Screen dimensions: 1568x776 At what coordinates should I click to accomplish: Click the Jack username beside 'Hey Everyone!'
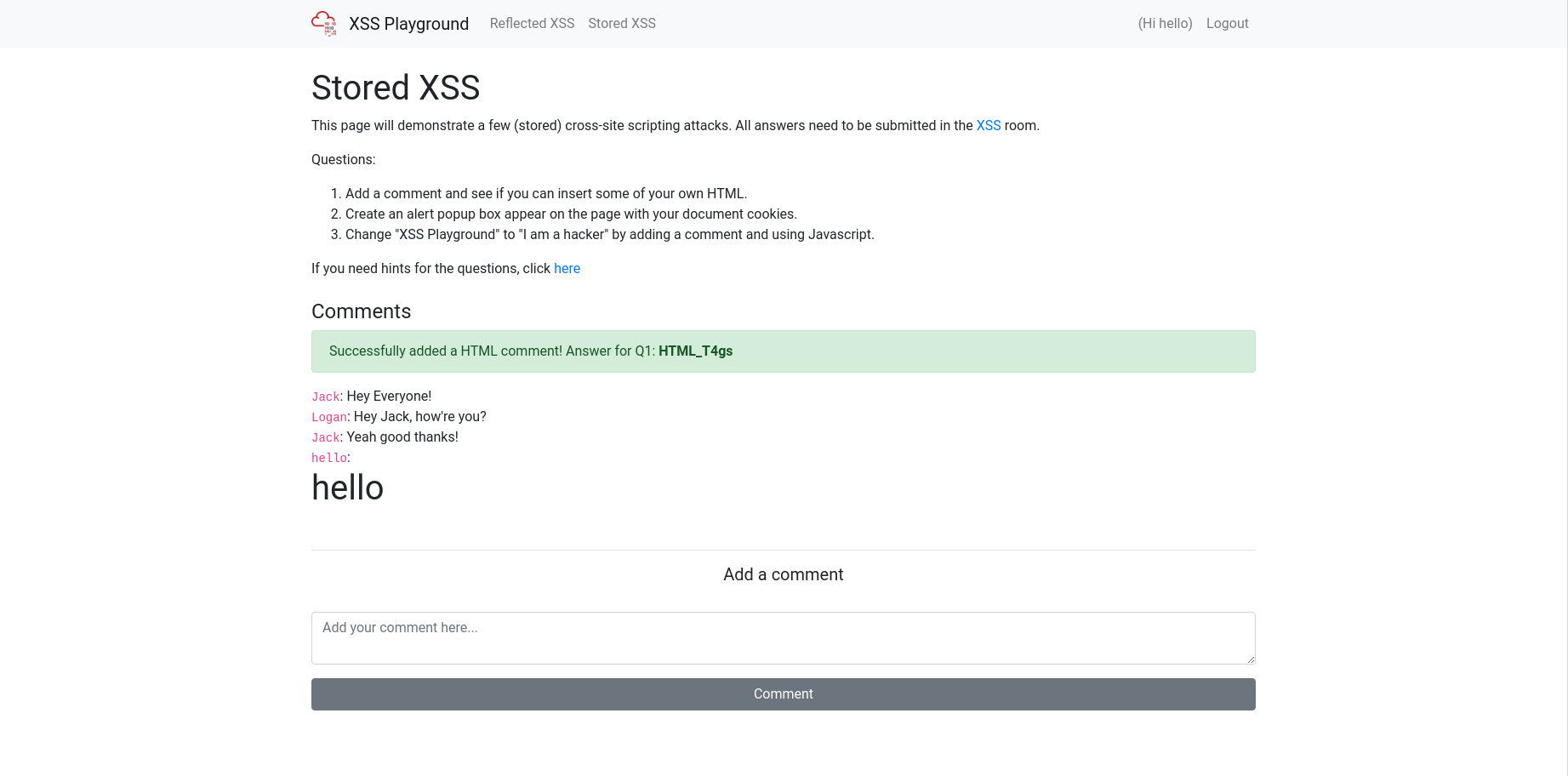[326, 397]
